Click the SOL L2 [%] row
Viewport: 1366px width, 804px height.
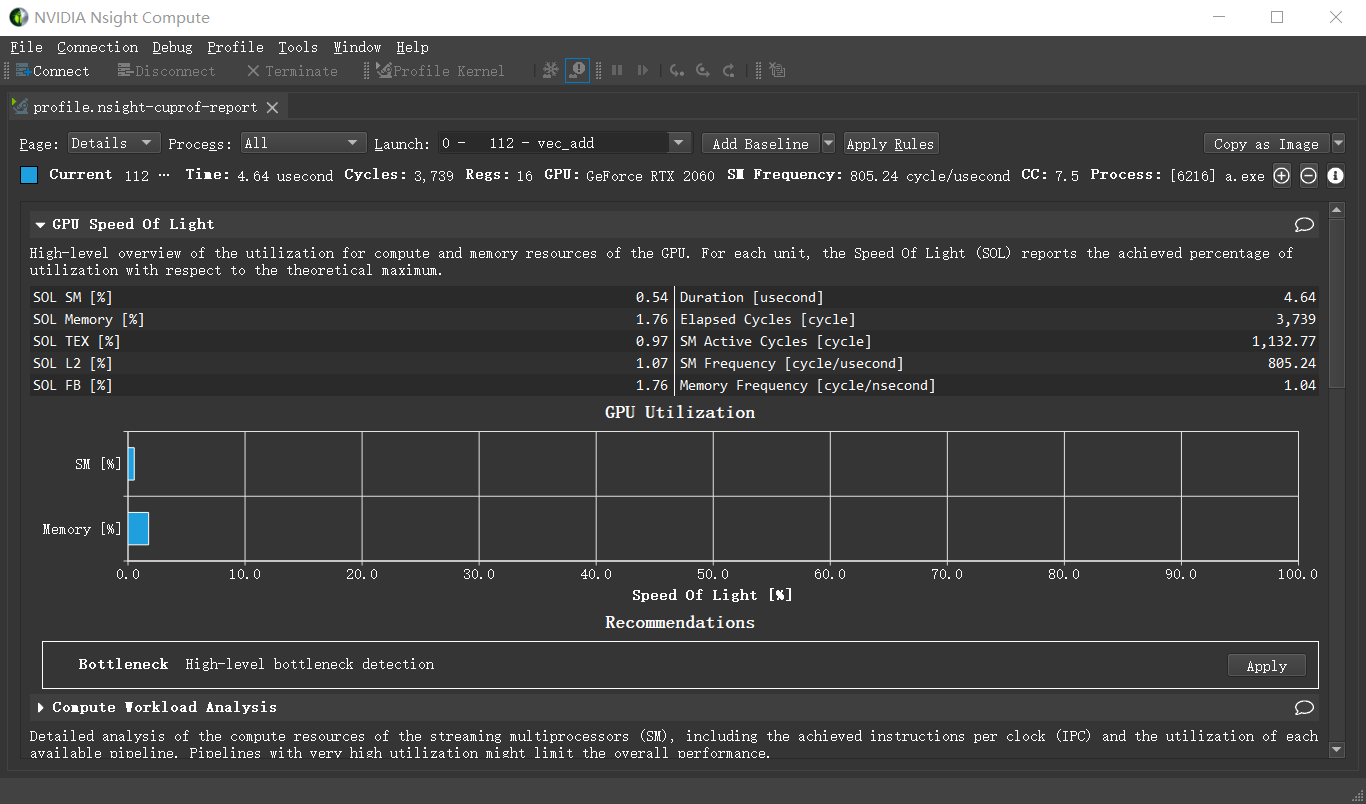coord(351,363)
